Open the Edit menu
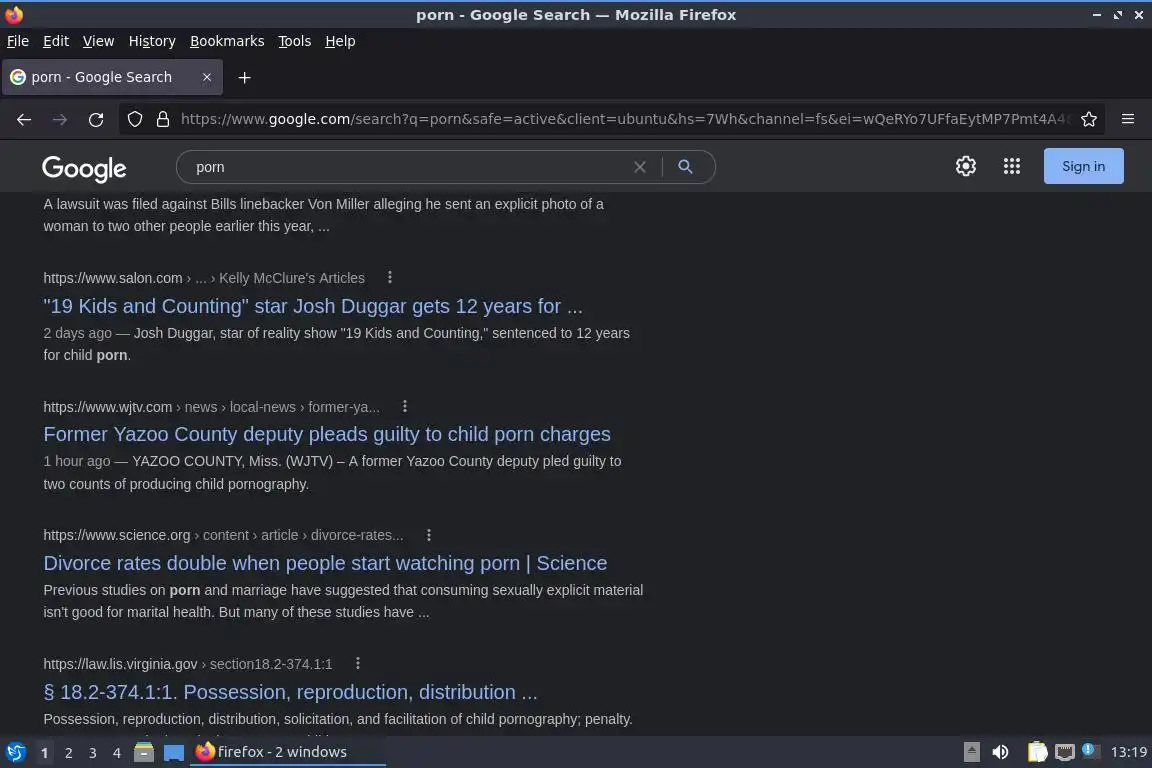The height and width of the screenshot is (768, 1152). 56,41
